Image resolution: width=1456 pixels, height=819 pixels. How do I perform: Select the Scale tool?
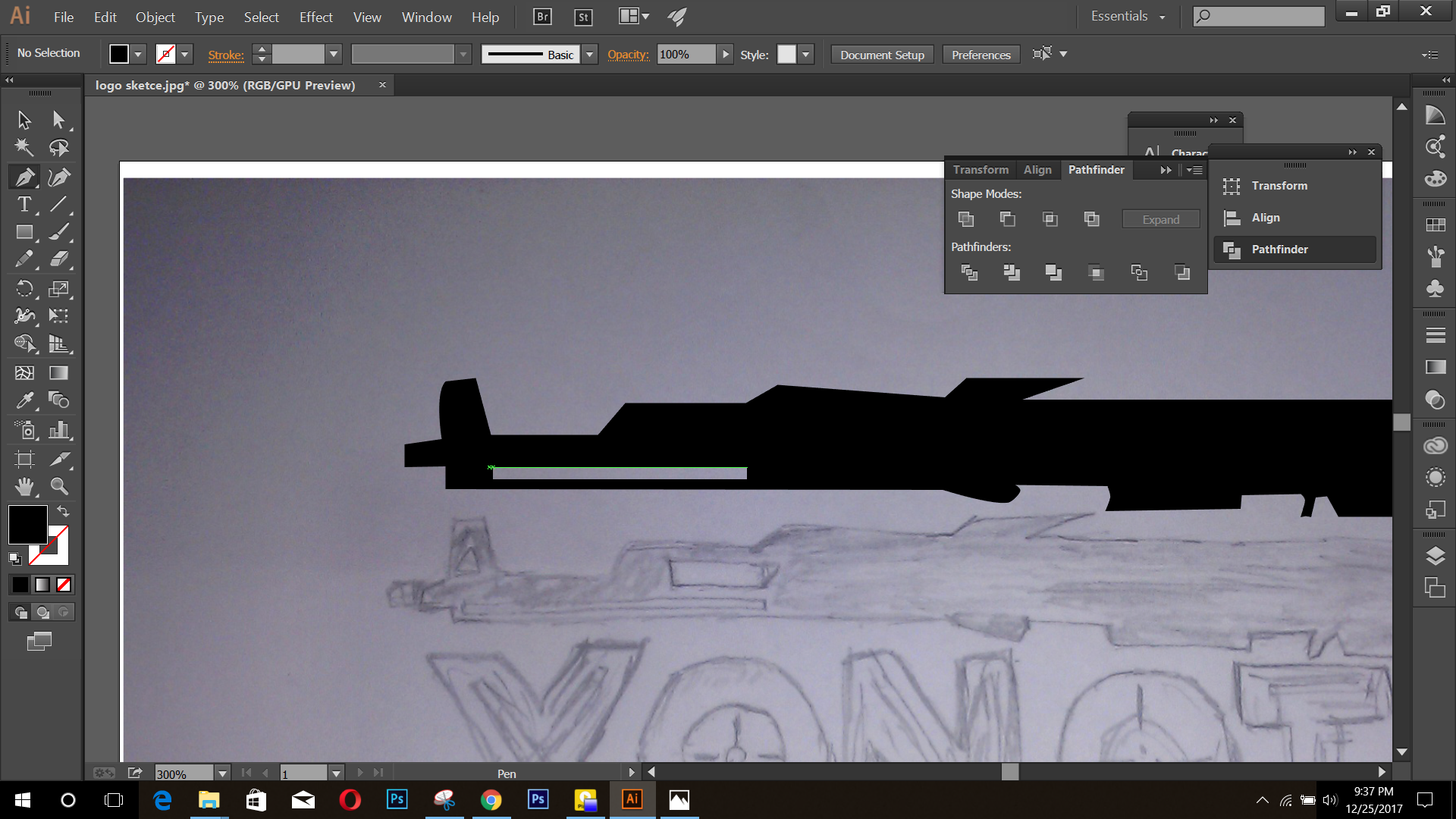[58, 288]
